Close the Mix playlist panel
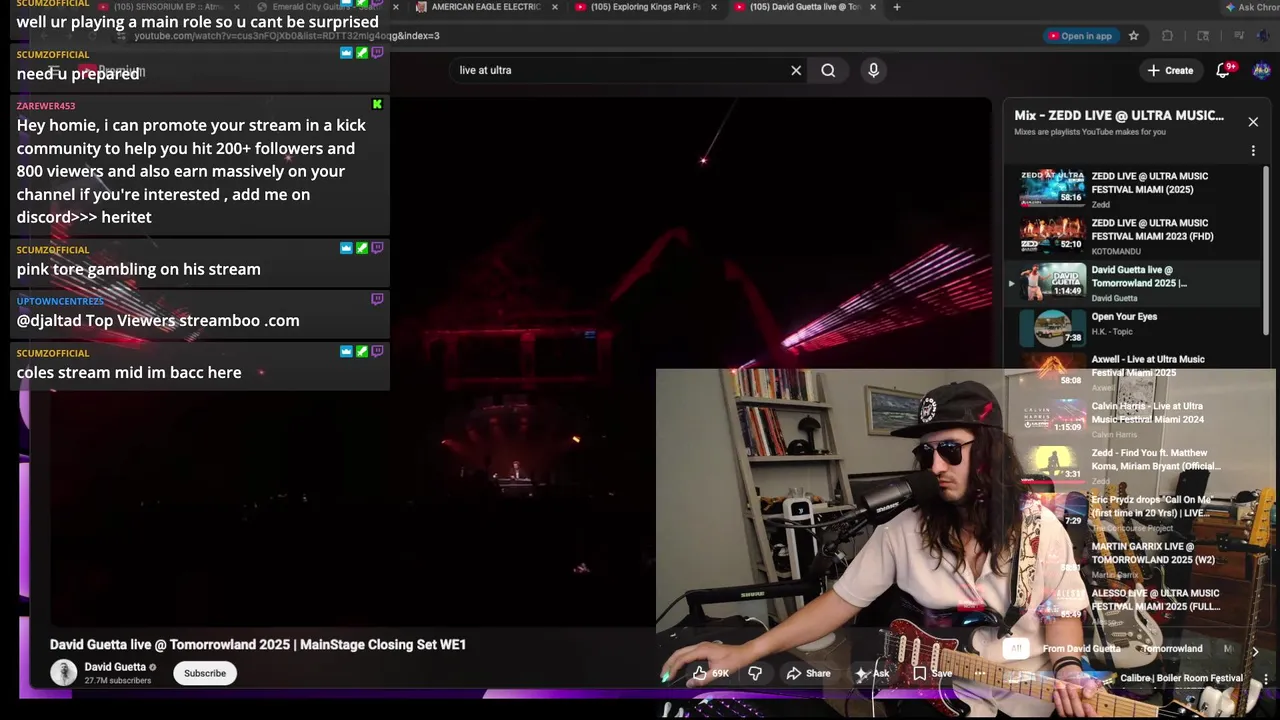 (x=1253, y=122)
